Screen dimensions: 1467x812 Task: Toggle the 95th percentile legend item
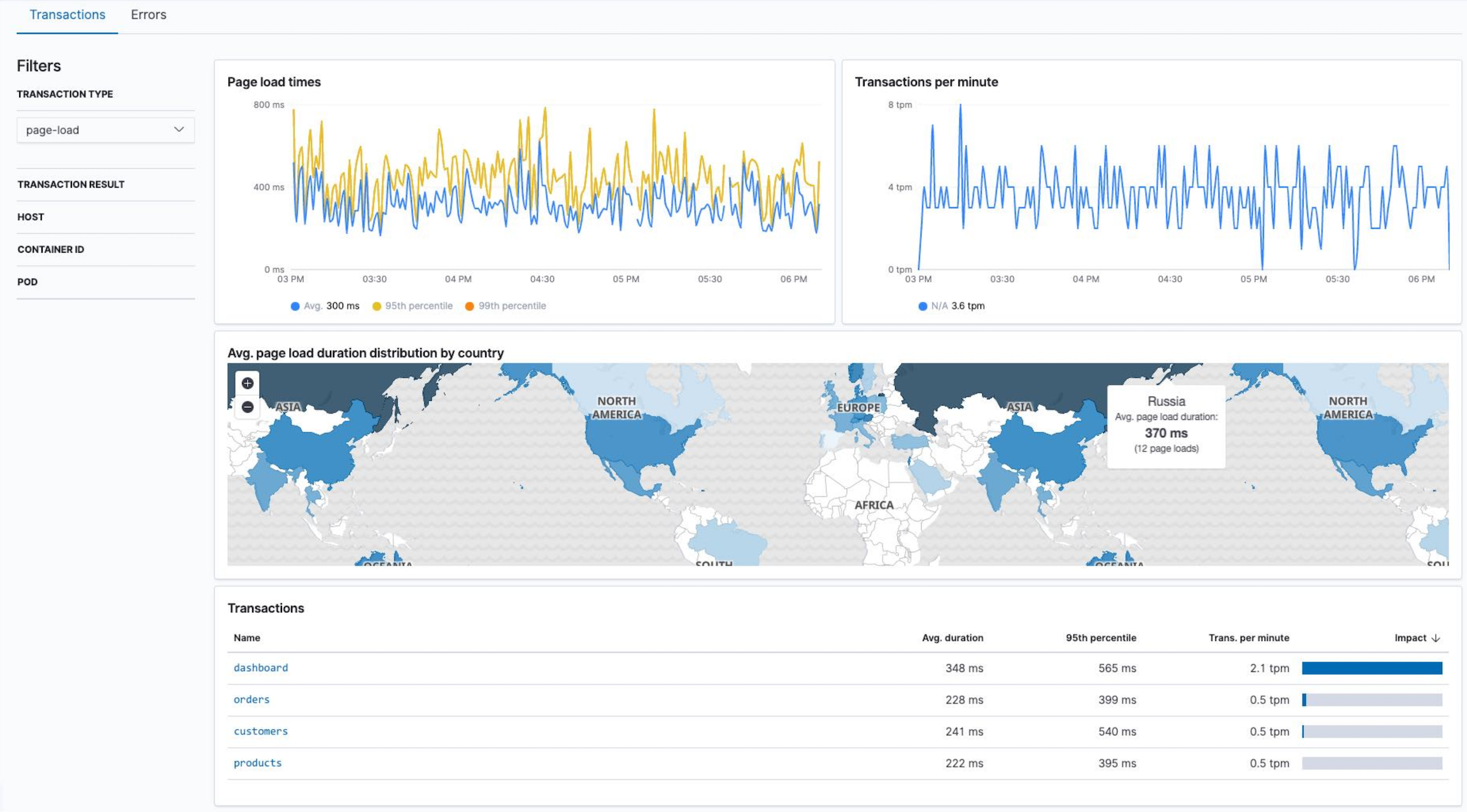pyautogui.click(x=412, y=306)
